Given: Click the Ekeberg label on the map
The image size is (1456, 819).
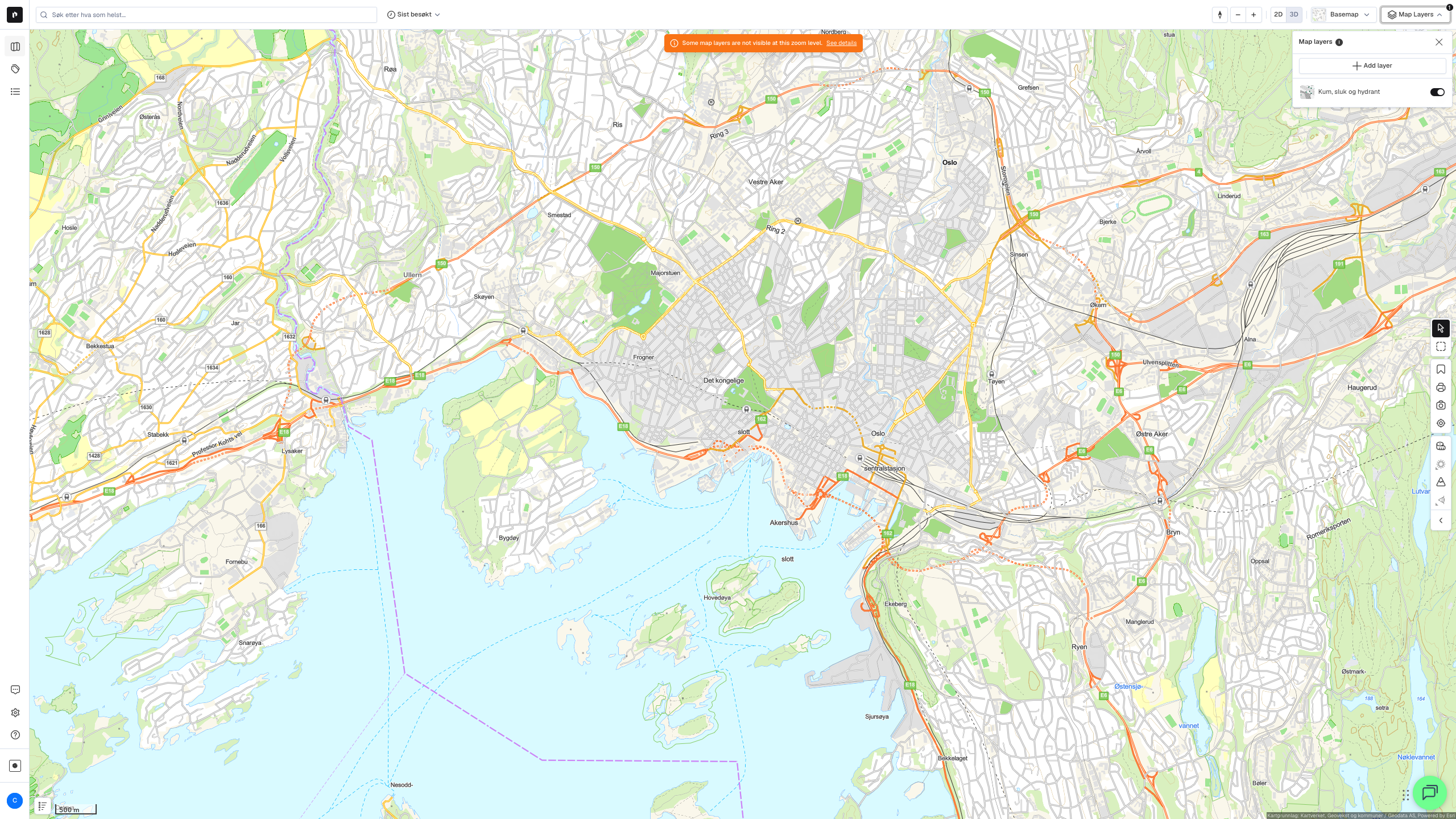Looking at the screenshot, I should 895,604.
